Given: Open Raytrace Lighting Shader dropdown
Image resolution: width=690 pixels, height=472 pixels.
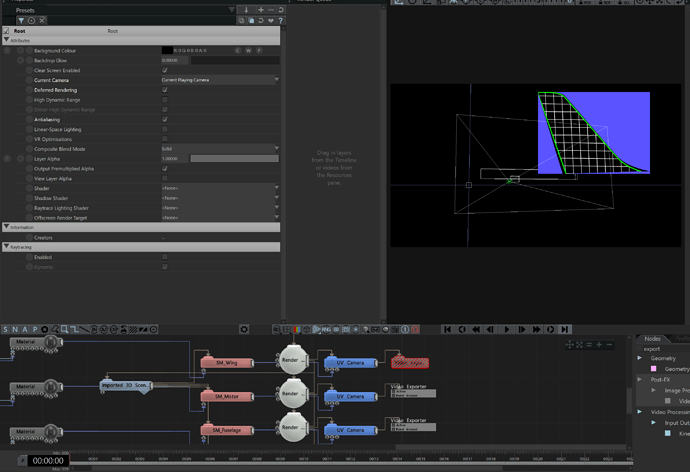Looking at the screenshot, I should tap(220, 208).
